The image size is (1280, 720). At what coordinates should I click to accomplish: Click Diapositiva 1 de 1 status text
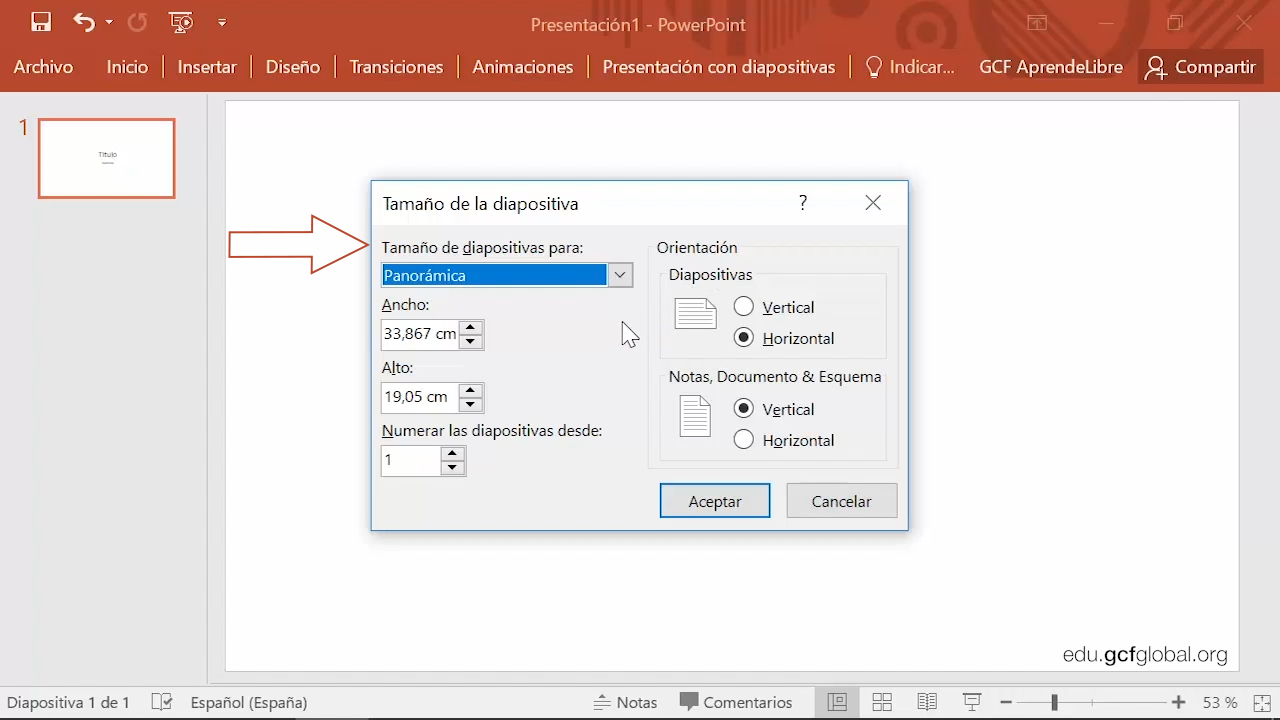[x=68, y=702]
